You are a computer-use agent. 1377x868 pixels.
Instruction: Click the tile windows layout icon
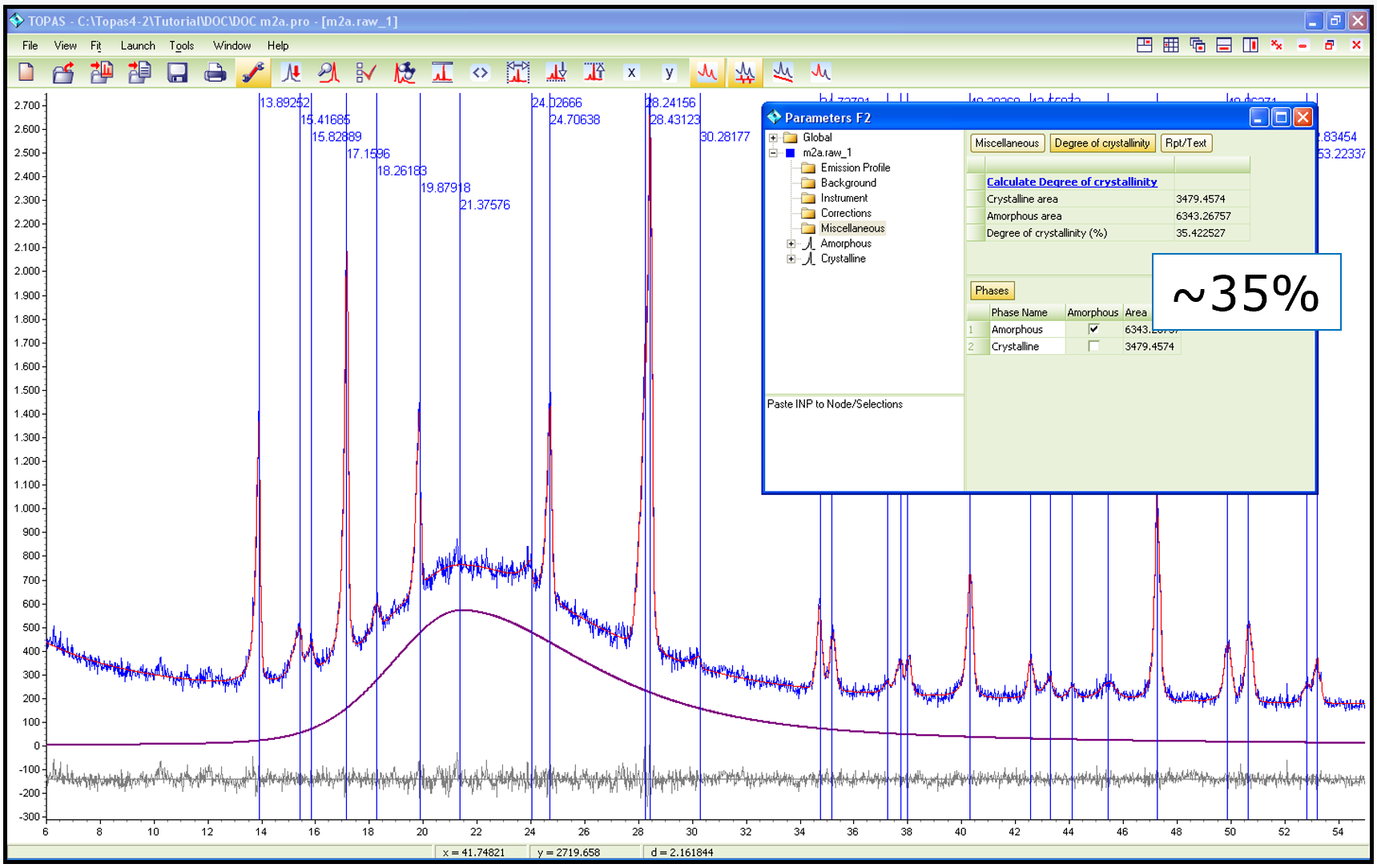point(1145,46)
